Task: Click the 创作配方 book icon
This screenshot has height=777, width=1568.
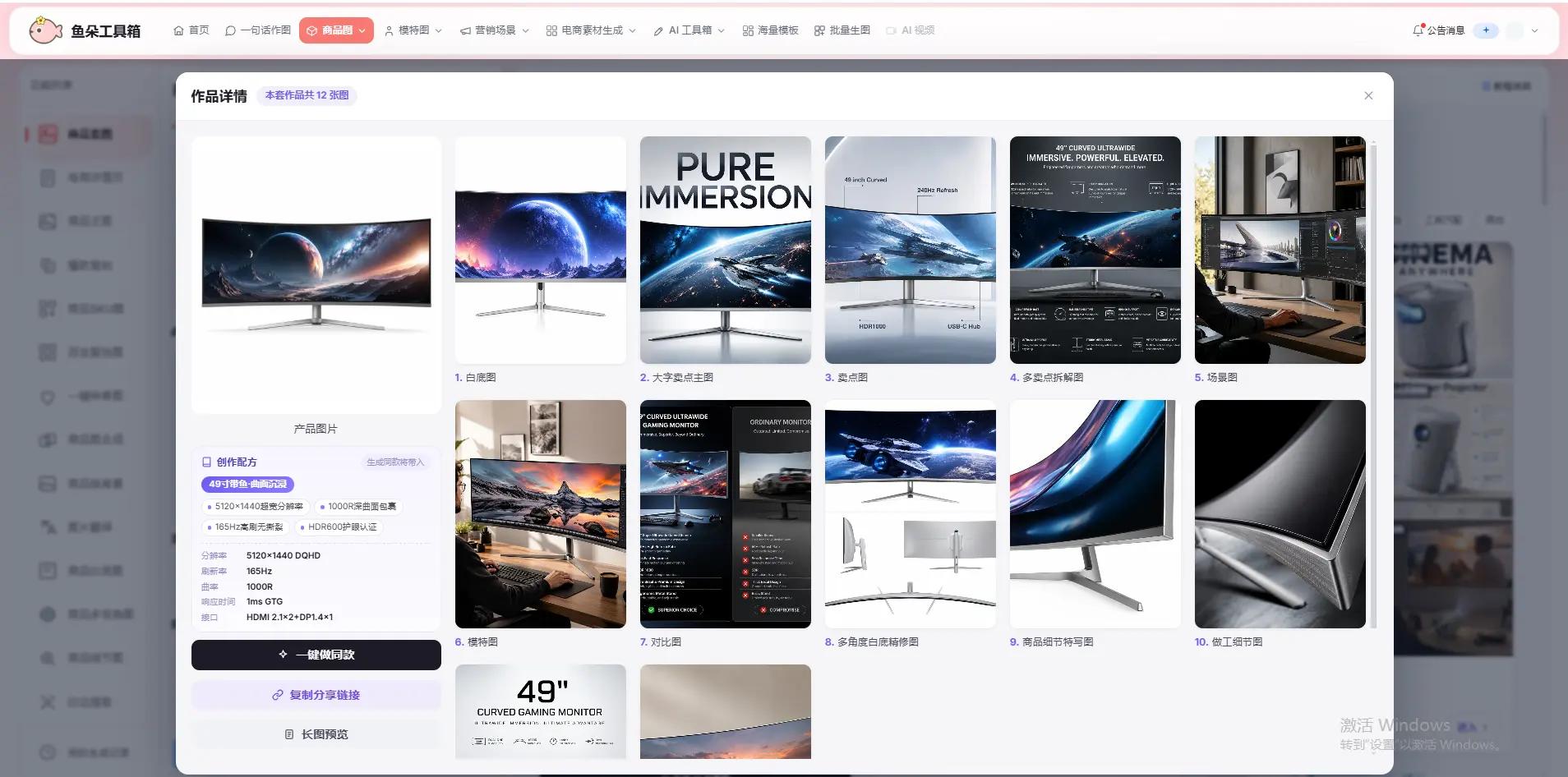Action: point(207,462)
